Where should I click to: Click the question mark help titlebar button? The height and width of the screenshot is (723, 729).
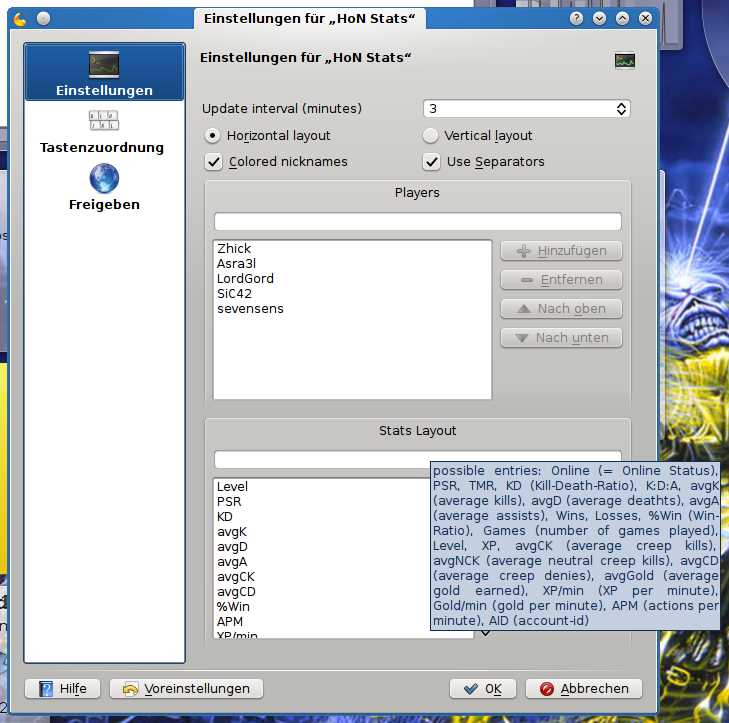[x=576, y=19]
